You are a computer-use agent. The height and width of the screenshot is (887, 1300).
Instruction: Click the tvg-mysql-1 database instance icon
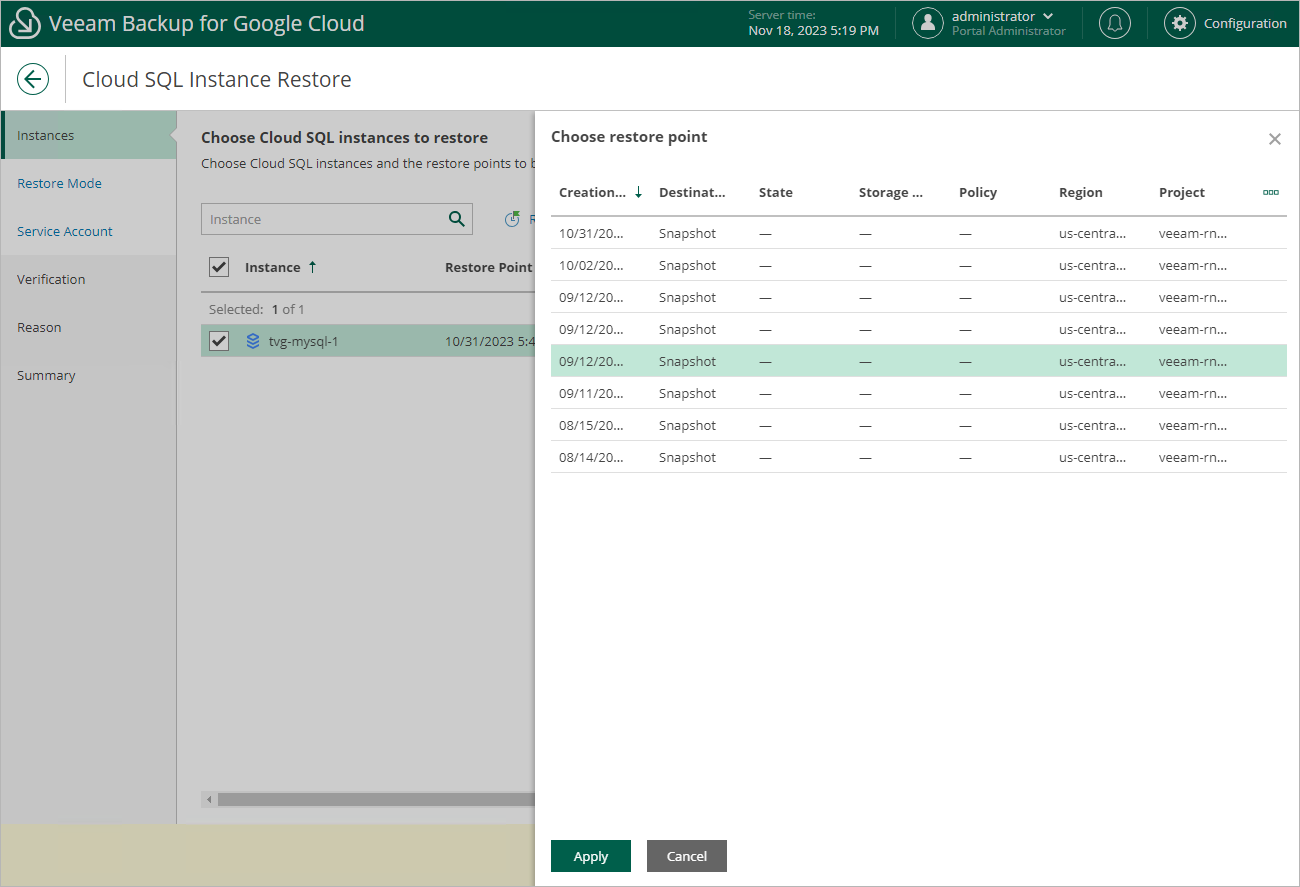253,341
